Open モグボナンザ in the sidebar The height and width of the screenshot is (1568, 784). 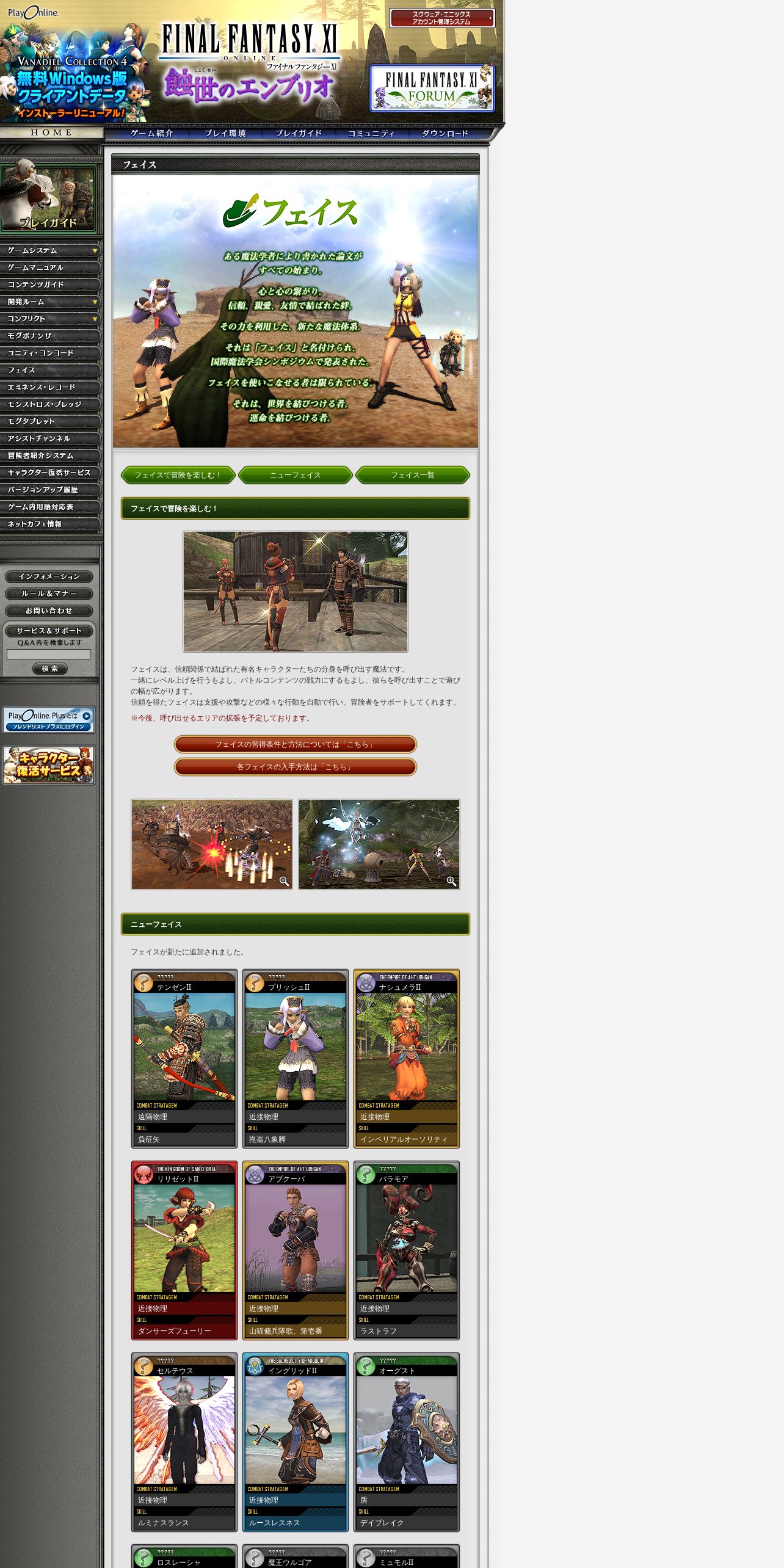pos(50,336)
